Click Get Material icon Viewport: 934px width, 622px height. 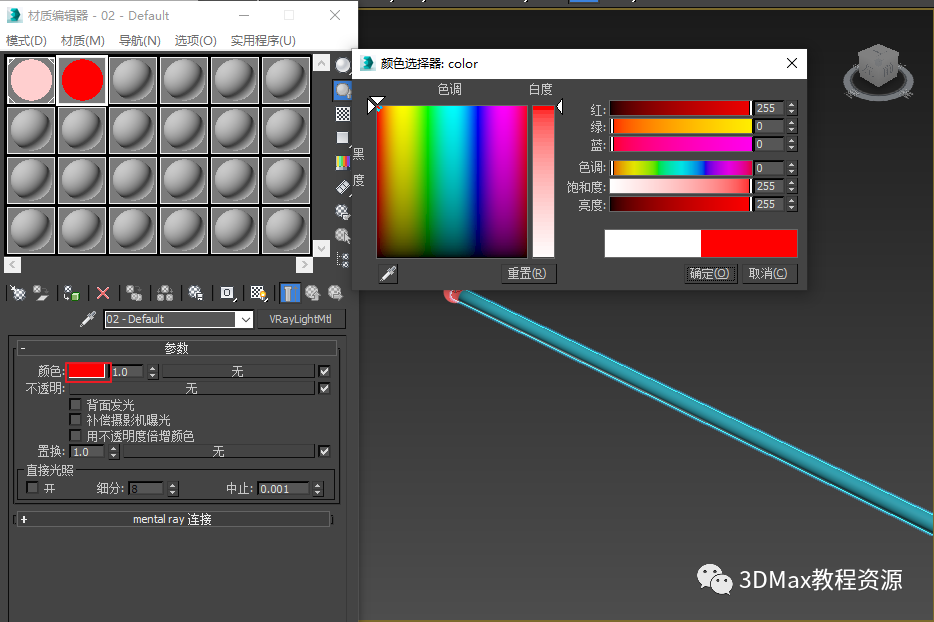(x=18, y=293)
